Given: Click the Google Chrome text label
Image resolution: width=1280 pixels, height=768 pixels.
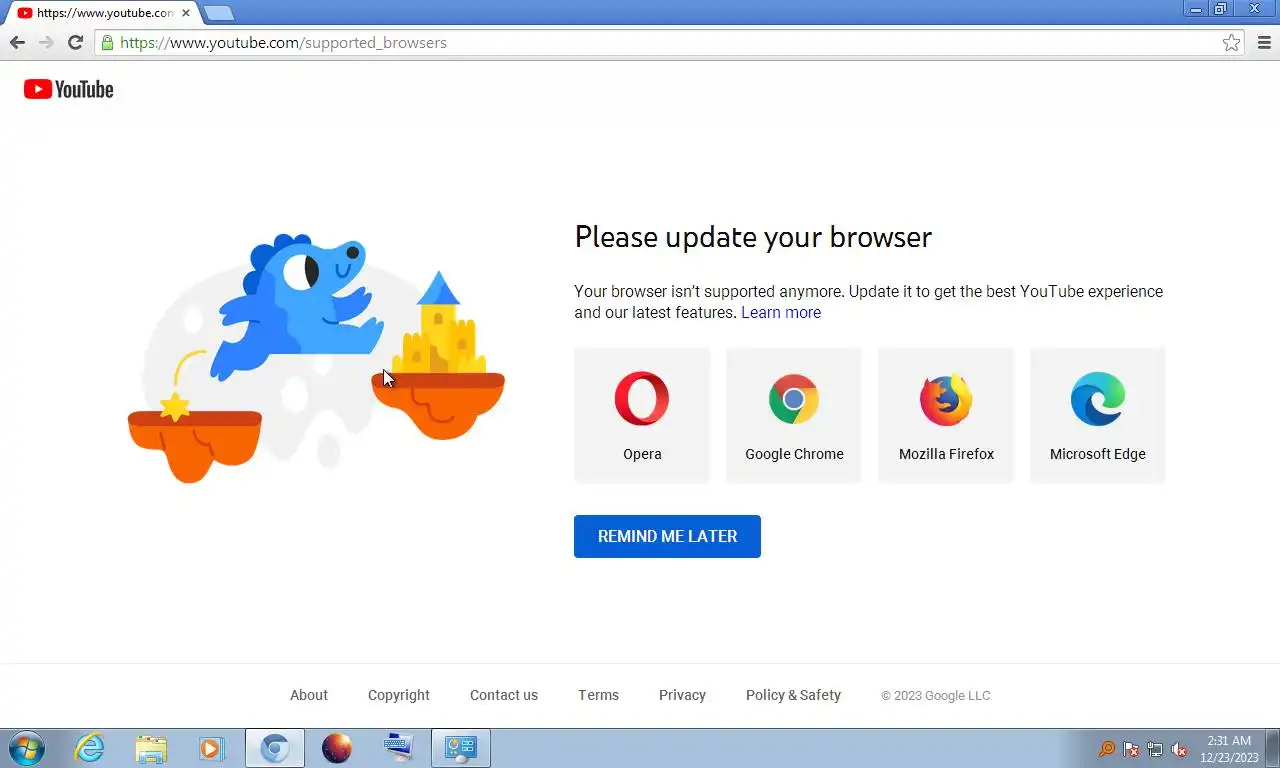Looking at the screenshot, I should click(794, 454).
